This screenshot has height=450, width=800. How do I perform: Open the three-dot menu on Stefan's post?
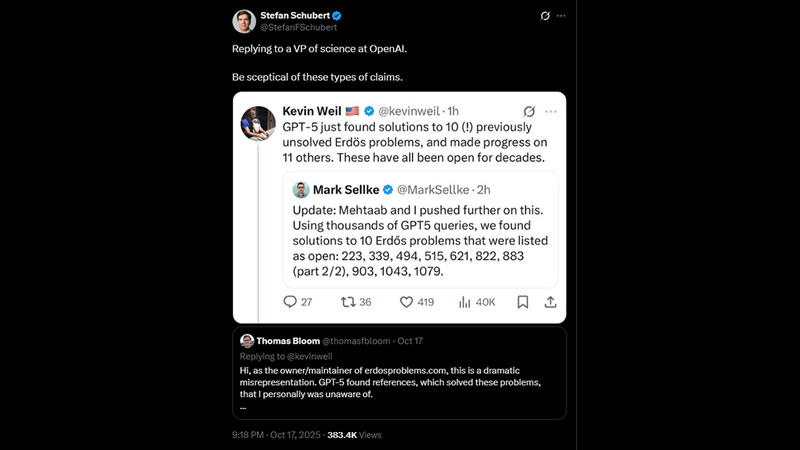pyautogui.click(x=561, y=16)
